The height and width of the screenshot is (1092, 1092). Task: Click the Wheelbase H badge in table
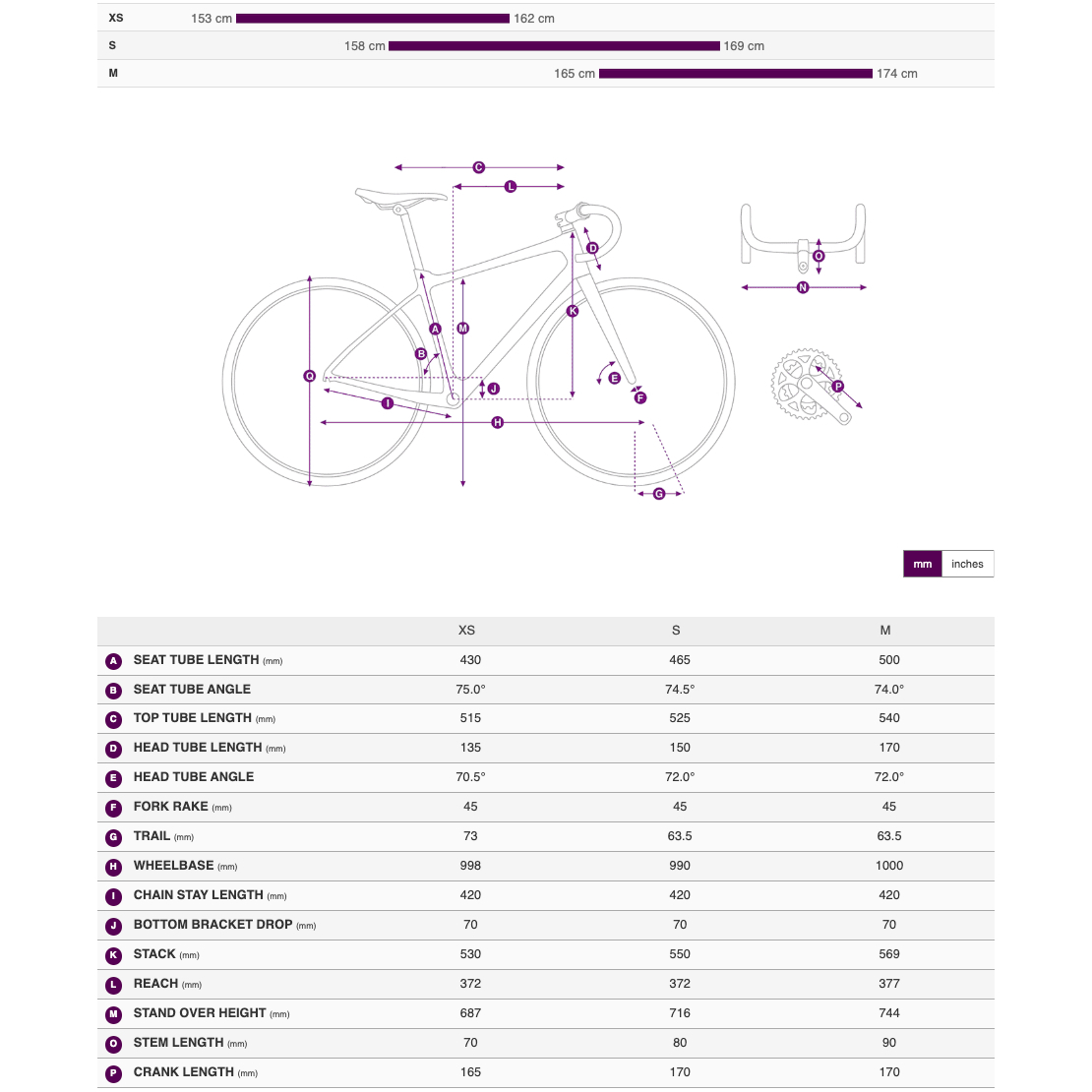(x=113, y=867)
